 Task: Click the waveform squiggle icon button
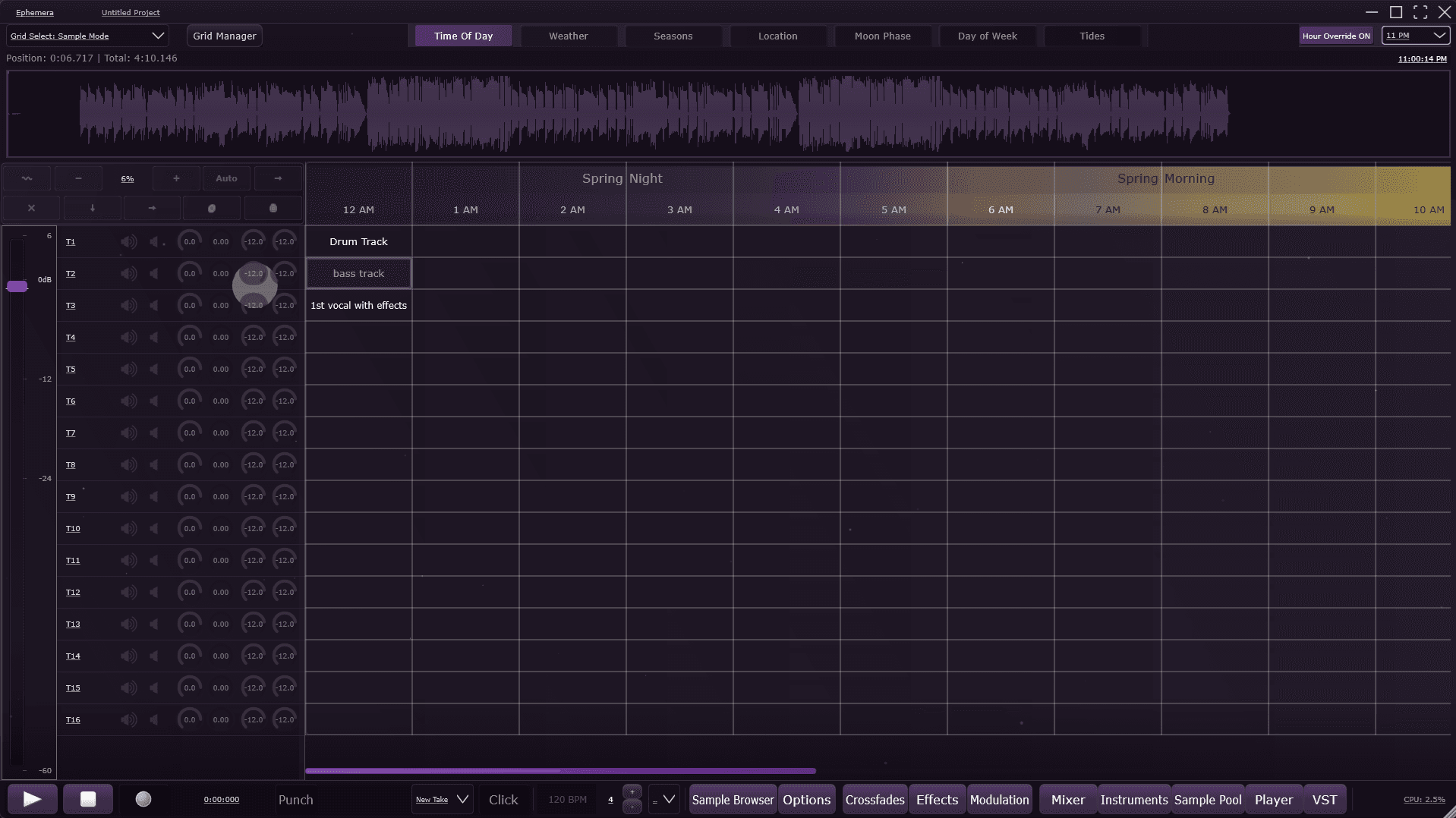pyautogui.click(x=27, y=178)
